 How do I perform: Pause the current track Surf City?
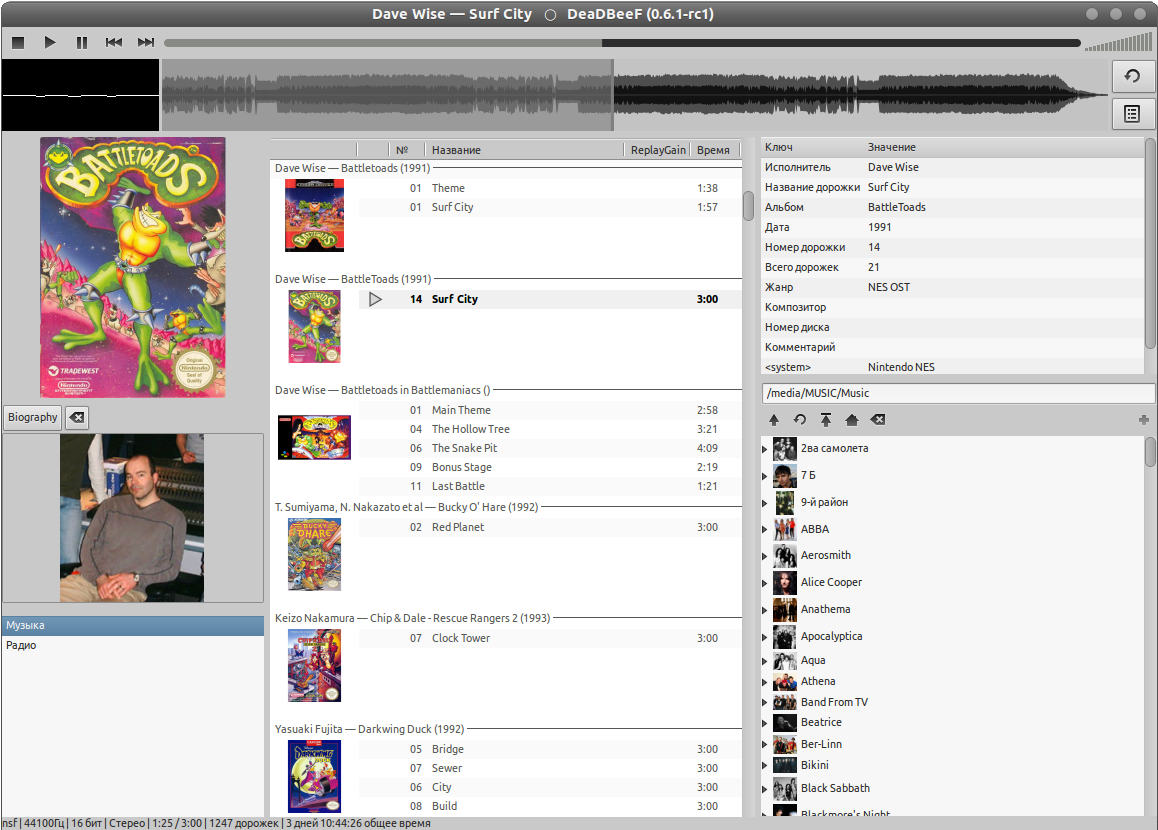(82, 42)
